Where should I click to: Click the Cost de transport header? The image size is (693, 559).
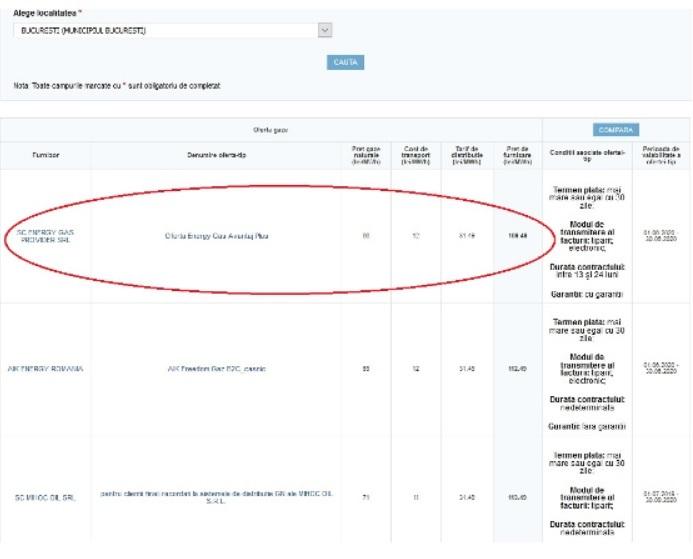click(x=415, y=154)
